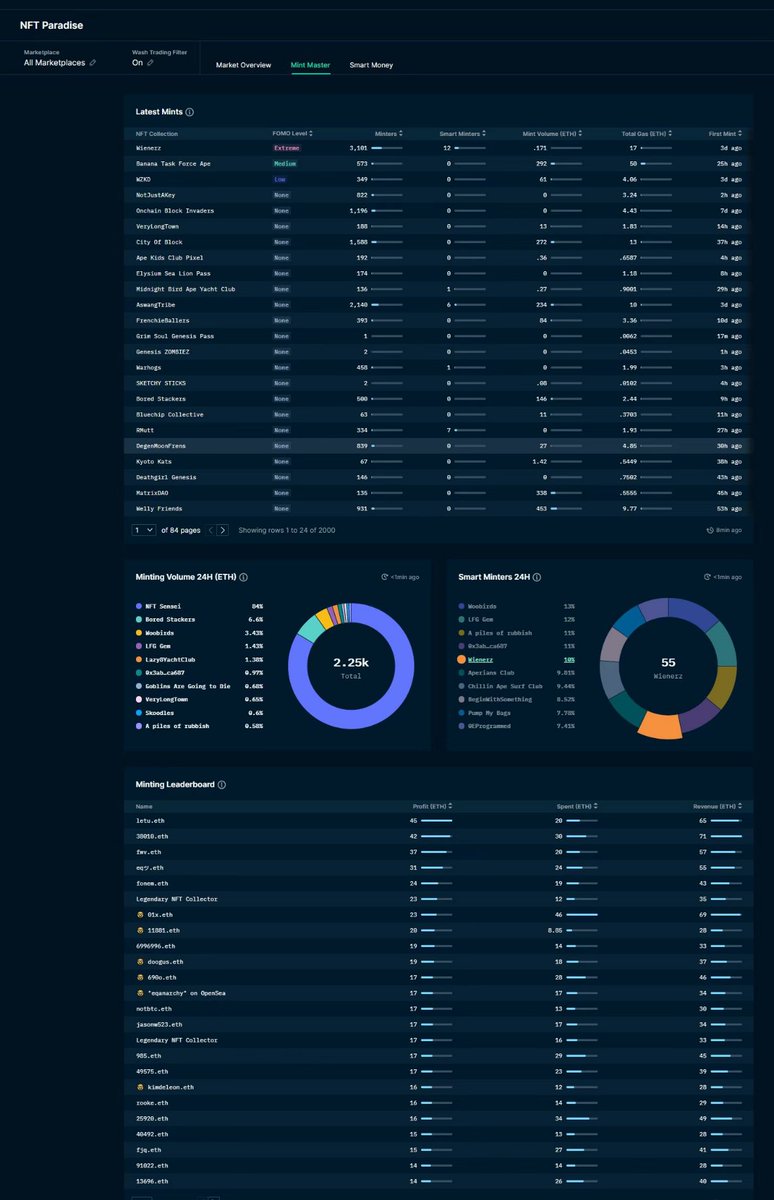
Task: Refresh Latest Mints via 8min ago icon
Action: (x=710, y=530)
